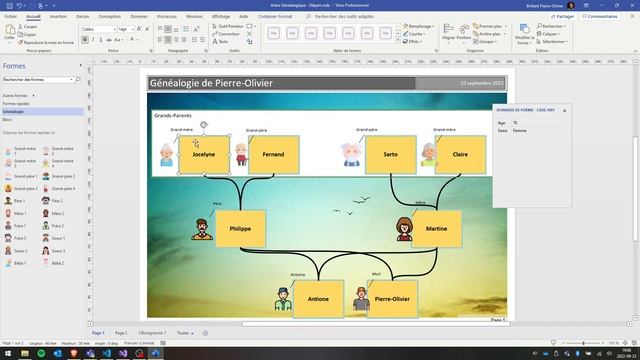Align text to middle vertically
The width and height of the screenshot is (640, 360).
168,29
